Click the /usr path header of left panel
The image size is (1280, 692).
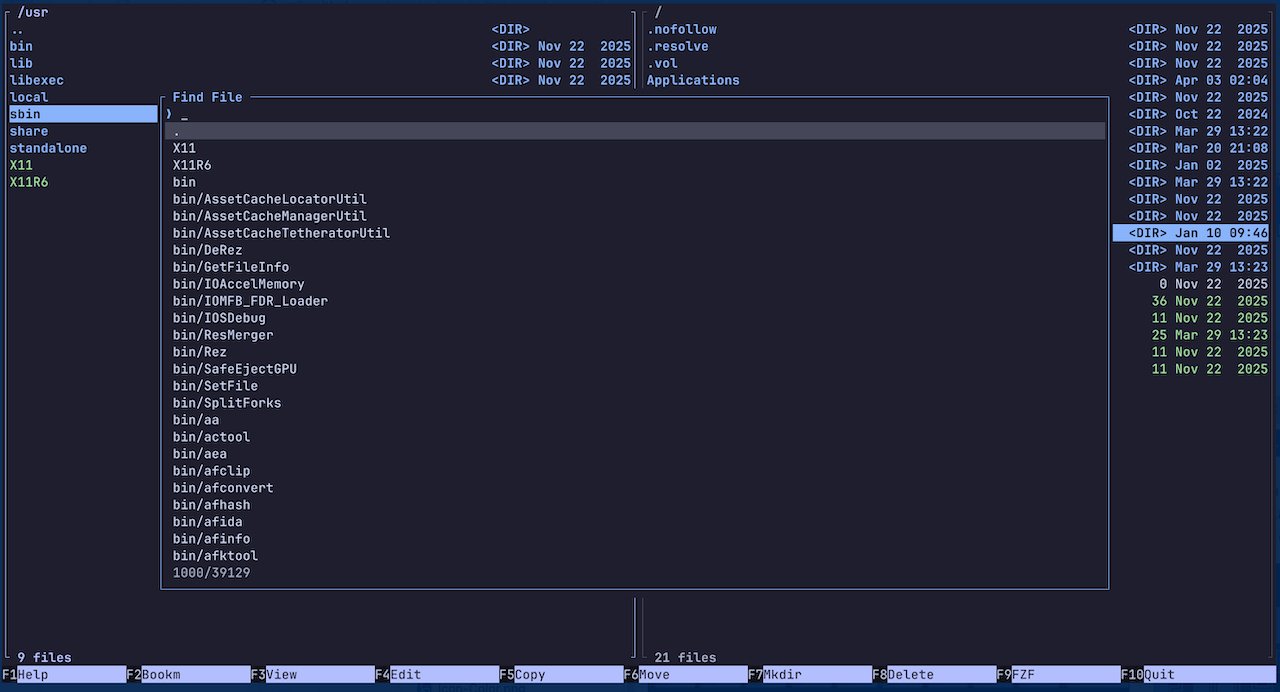[33, 12]
